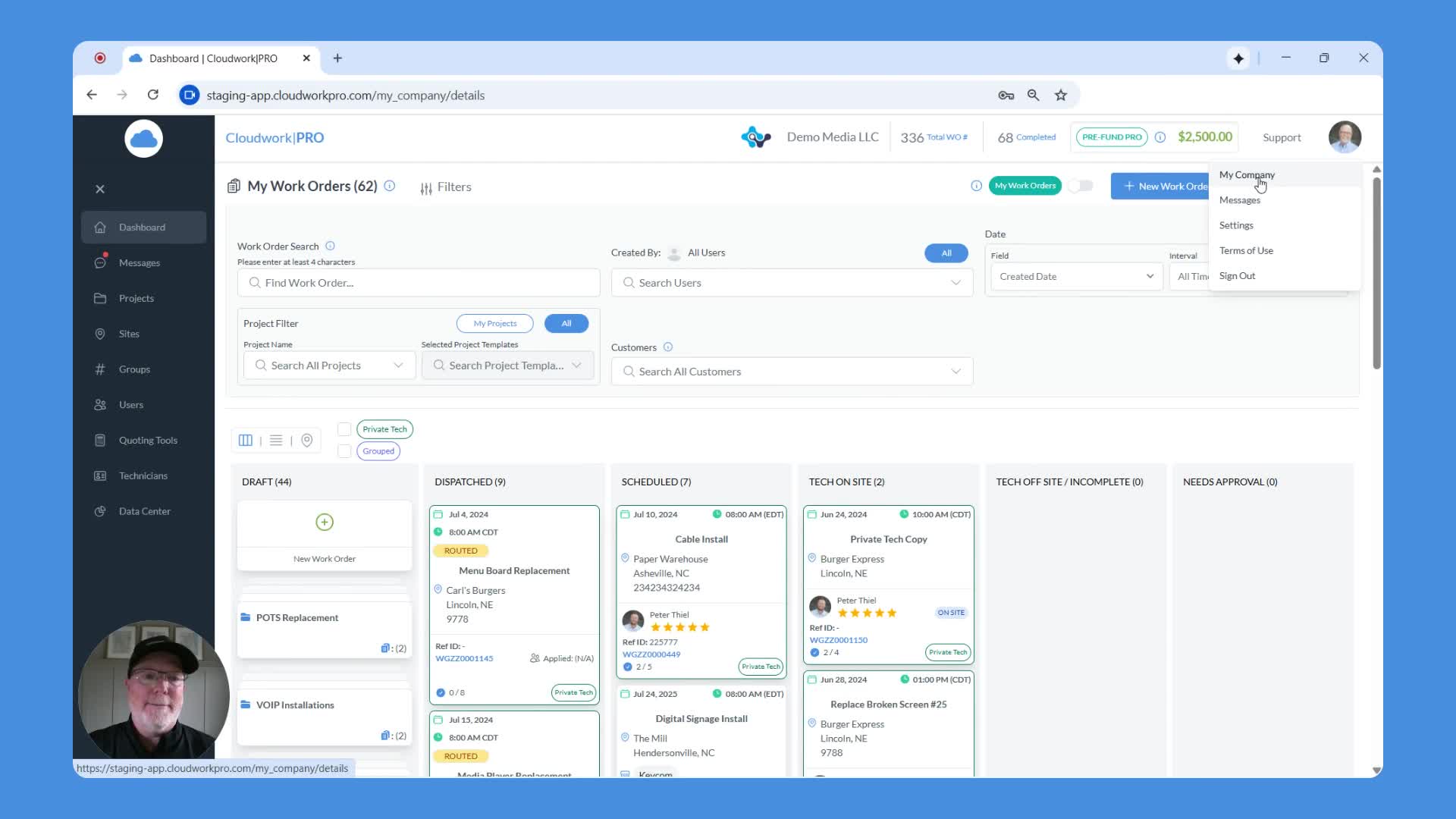Click the Private Tech filter tag
The image size is (1456, 819).
384,429
